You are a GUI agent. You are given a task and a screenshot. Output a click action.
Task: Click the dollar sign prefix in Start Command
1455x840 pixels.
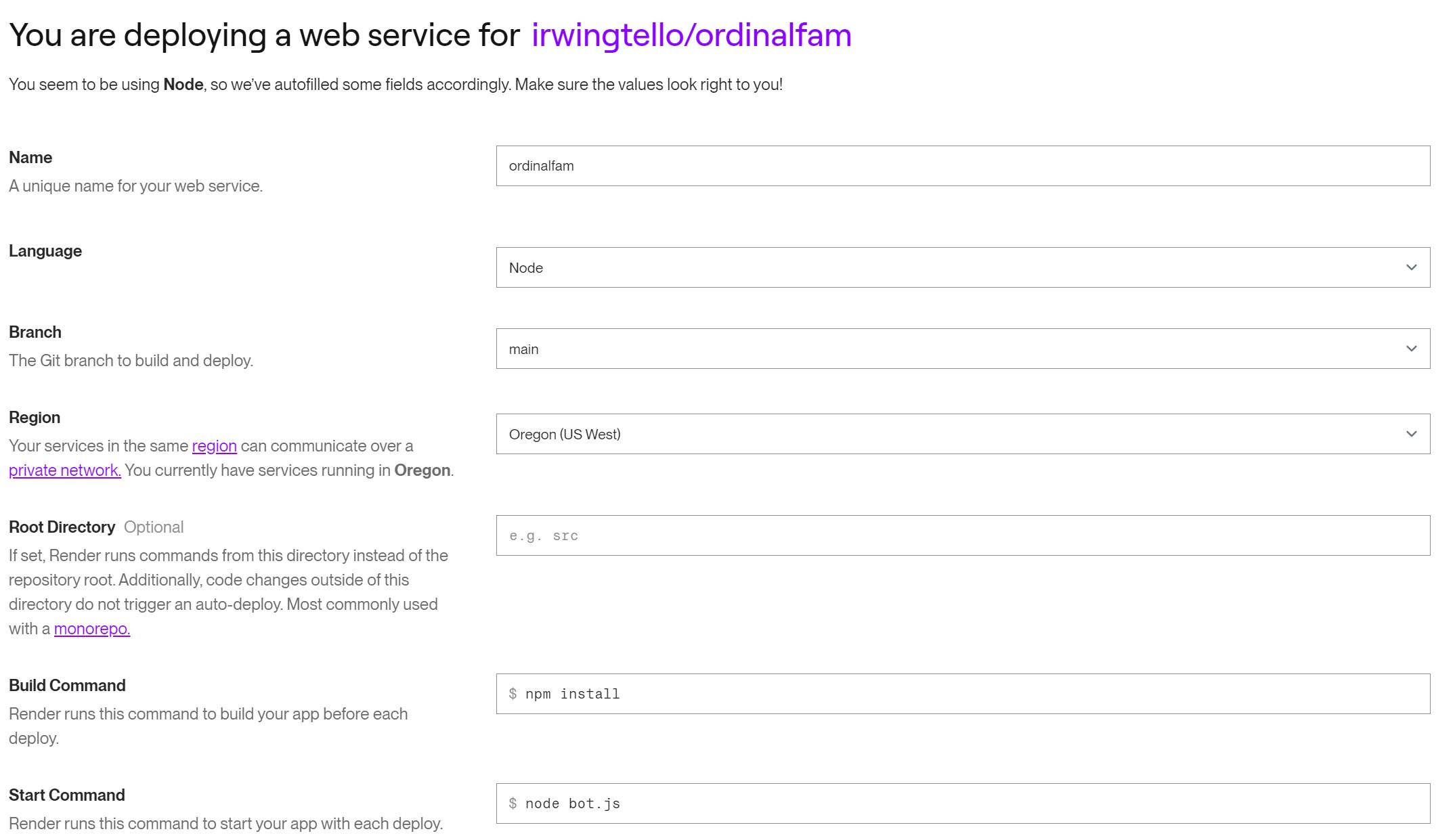pyautogui.click(x=513, y=803)
